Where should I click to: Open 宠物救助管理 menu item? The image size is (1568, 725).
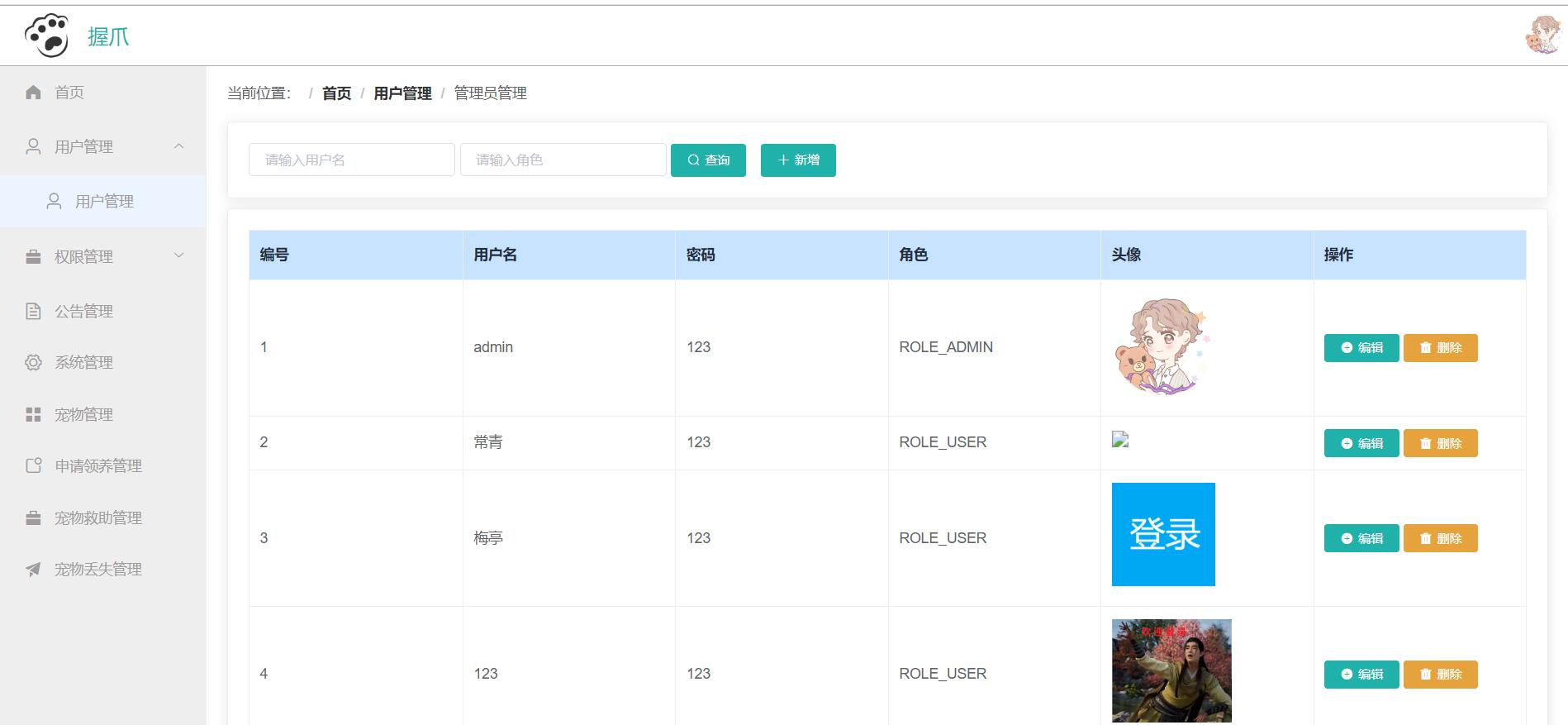pos(102,518)
